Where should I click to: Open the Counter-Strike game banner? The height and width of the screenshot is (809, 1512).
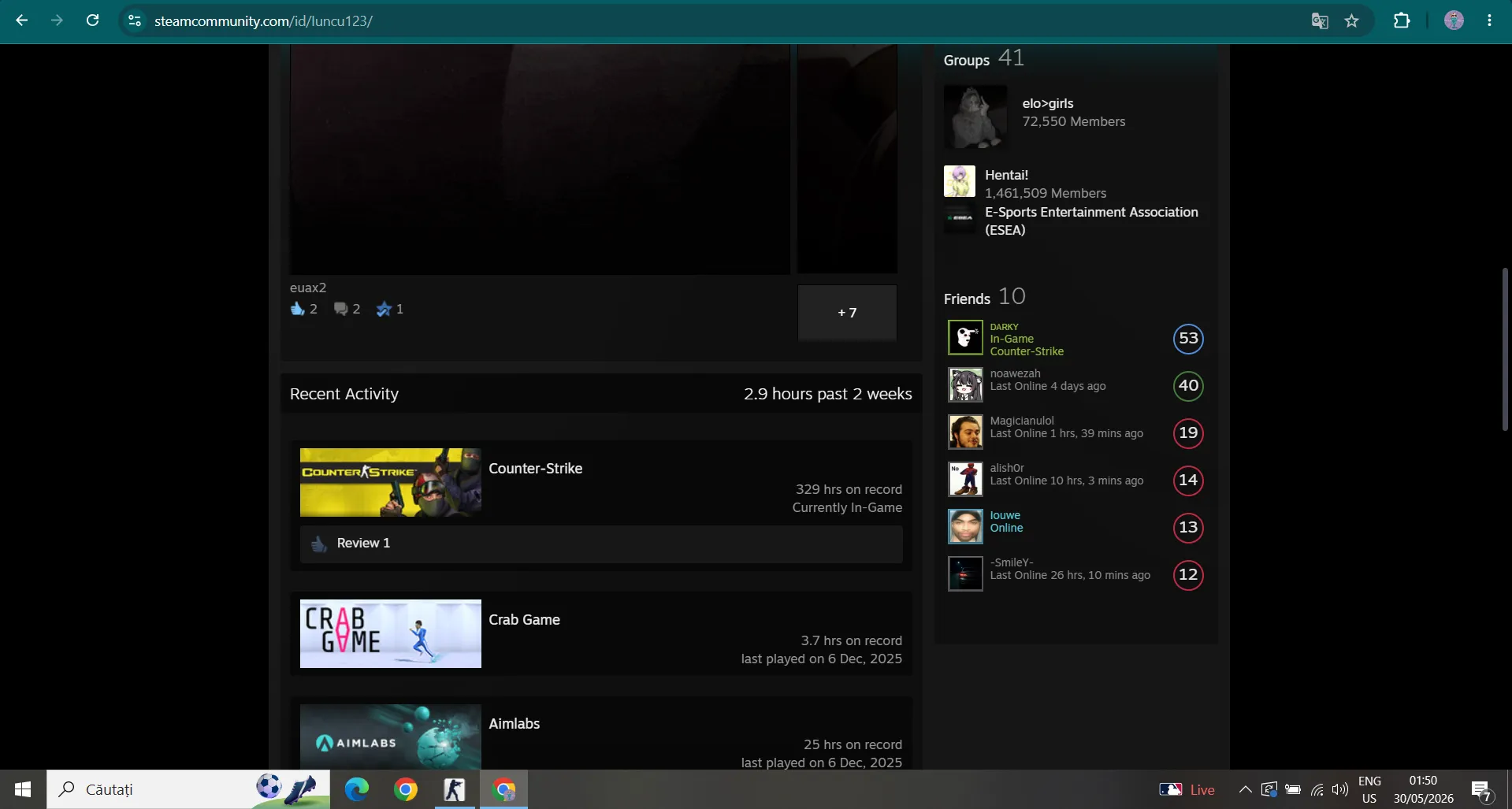point(391,482)
